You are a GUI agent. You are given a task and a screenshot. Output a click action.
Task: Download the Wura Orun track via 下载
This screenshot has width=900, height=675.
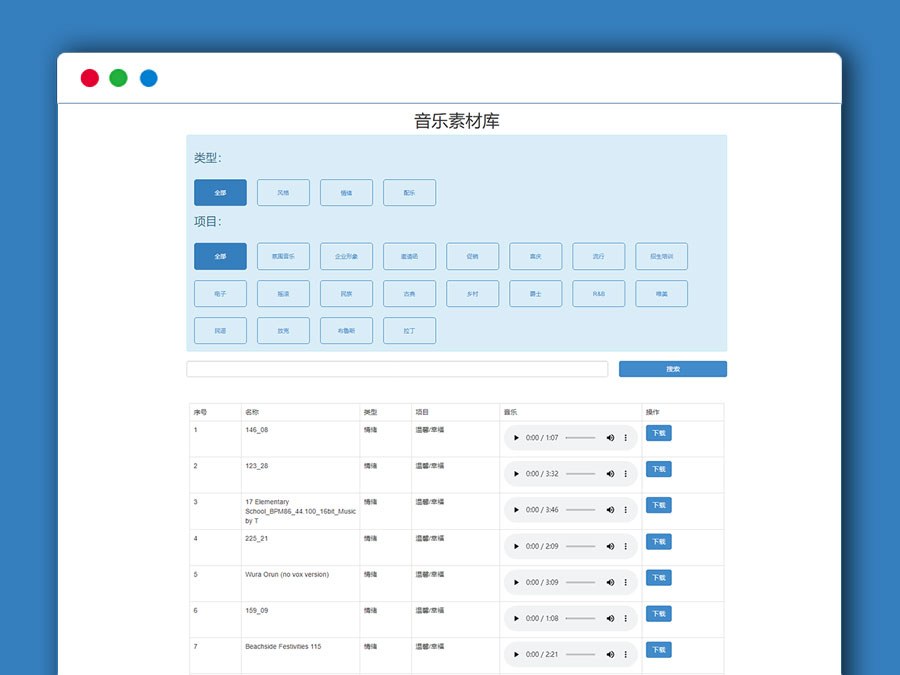coord(658,577)
